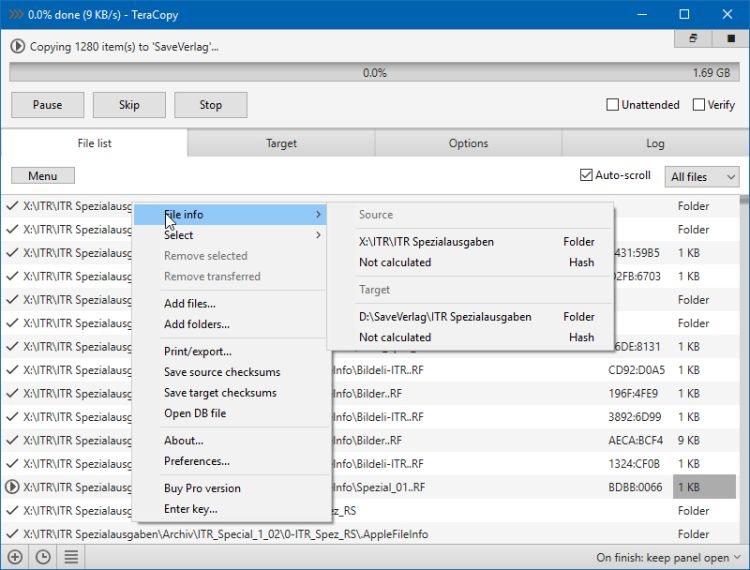Click the add-to-queue plus icon in the bottom bar
Screen dimensions: 750x570
[15, 557]
